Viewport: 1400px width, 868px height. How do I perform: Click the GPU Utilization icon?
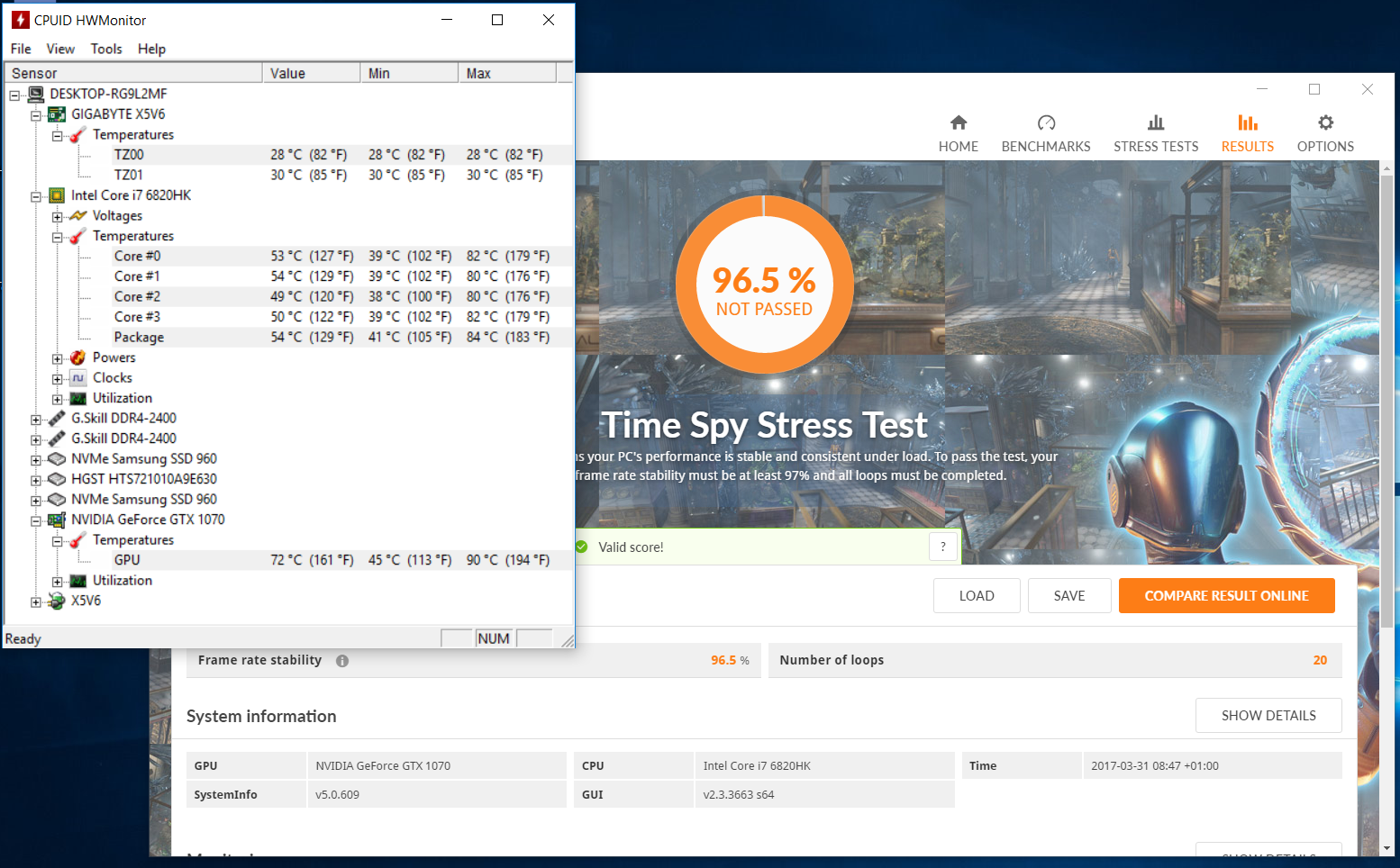(x=78, y=581)
